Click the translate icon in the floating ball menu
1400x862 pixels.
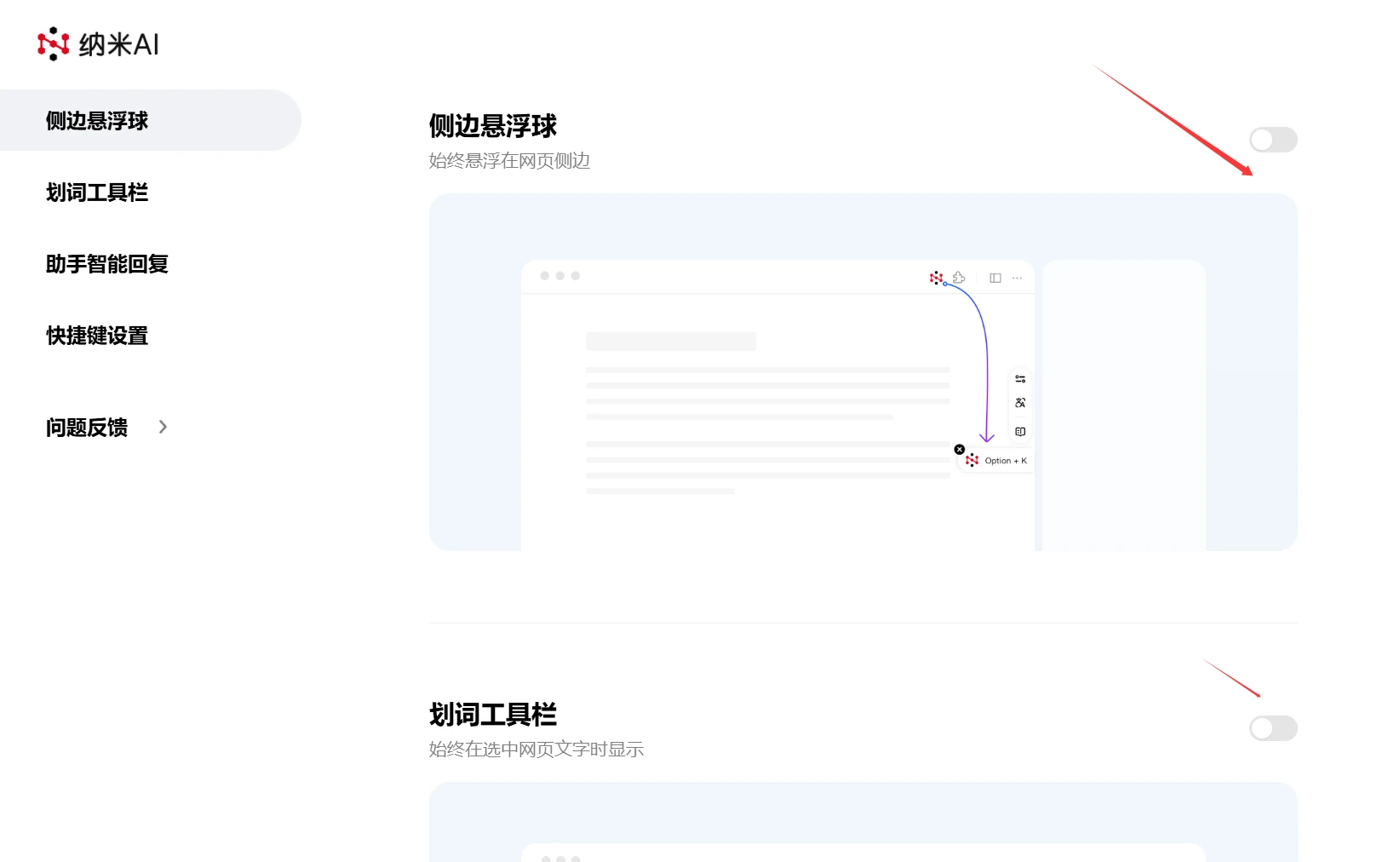coord(1020,403)
